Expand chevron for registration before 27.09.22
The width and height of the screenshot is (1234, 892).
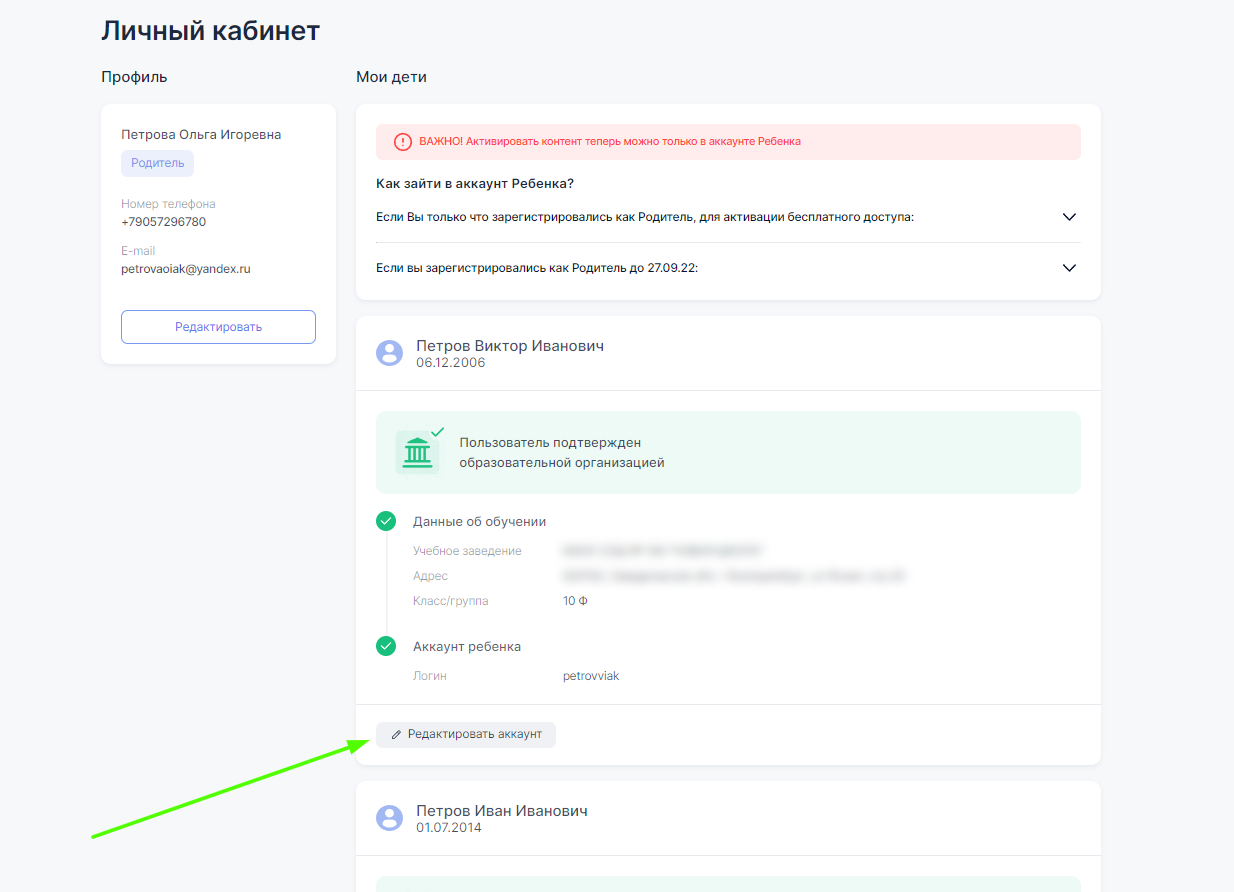(1069, 268)
